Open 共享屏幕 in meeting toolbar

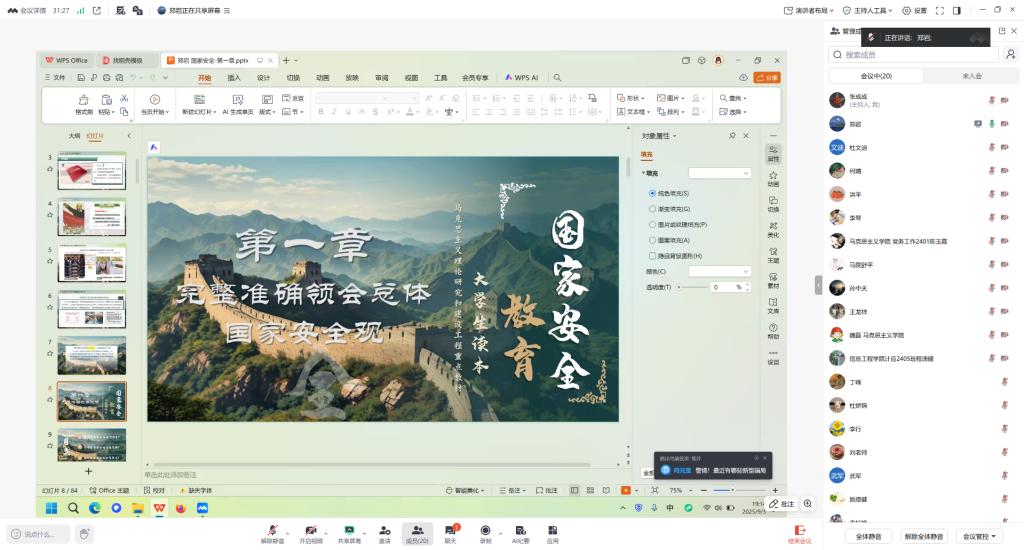(x=349, y=530)
